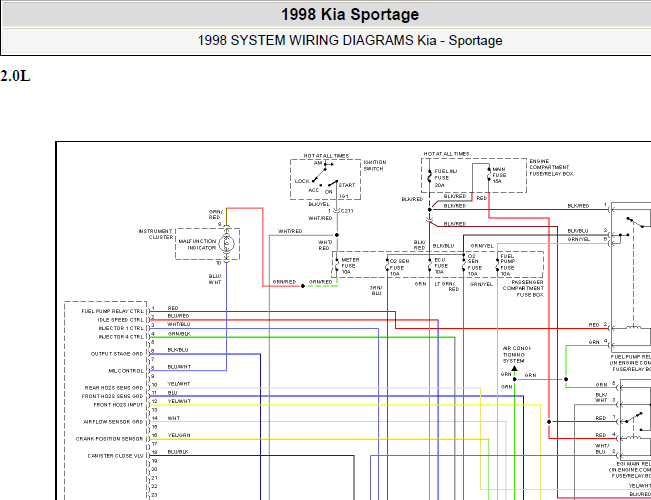Select the WHT wire label at pin 14
The image size is (651, 500).
pyautogui.click(x=174, y=418)
